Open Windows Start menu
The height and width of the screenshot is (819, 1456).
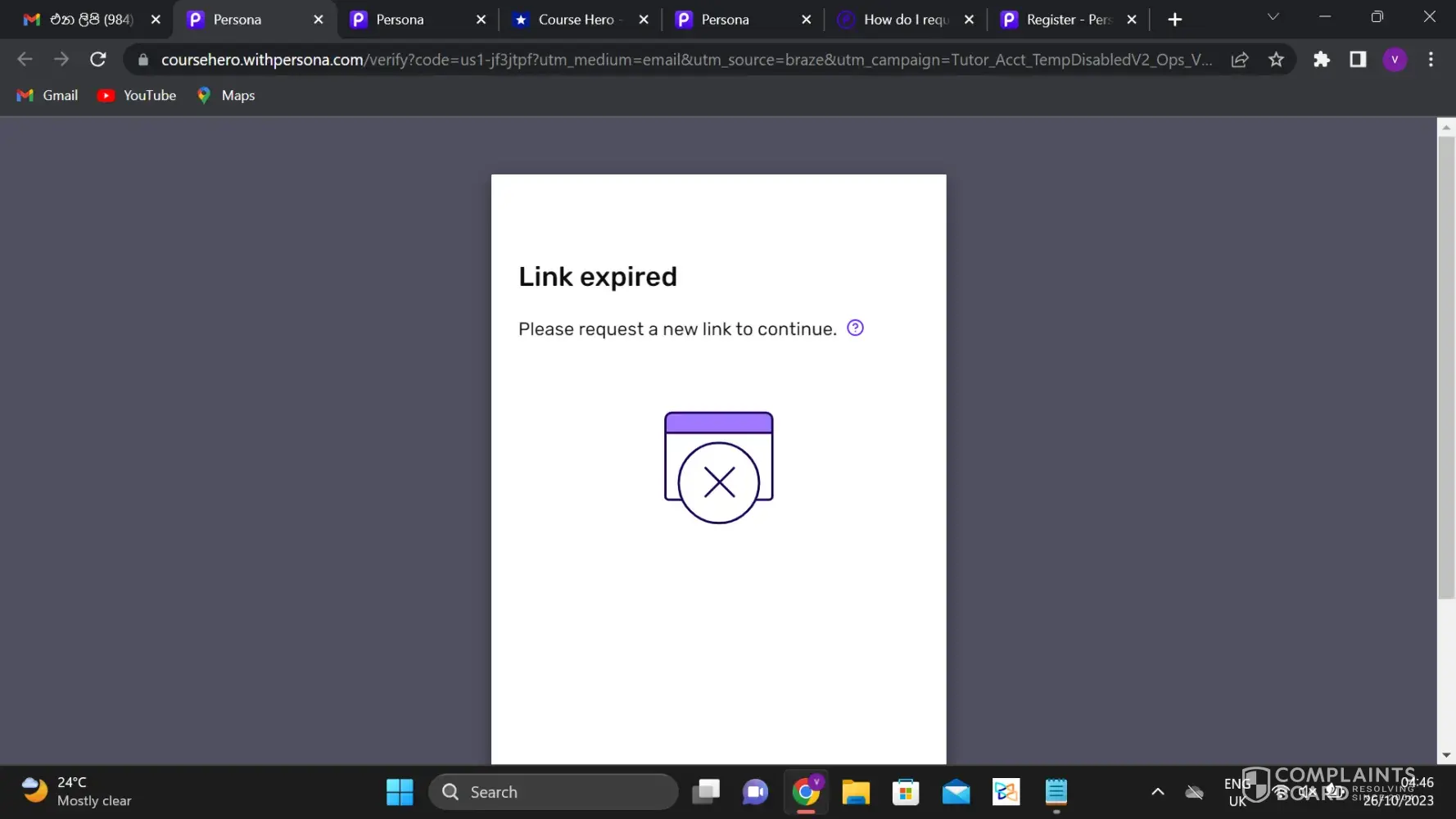pos(400,792)
